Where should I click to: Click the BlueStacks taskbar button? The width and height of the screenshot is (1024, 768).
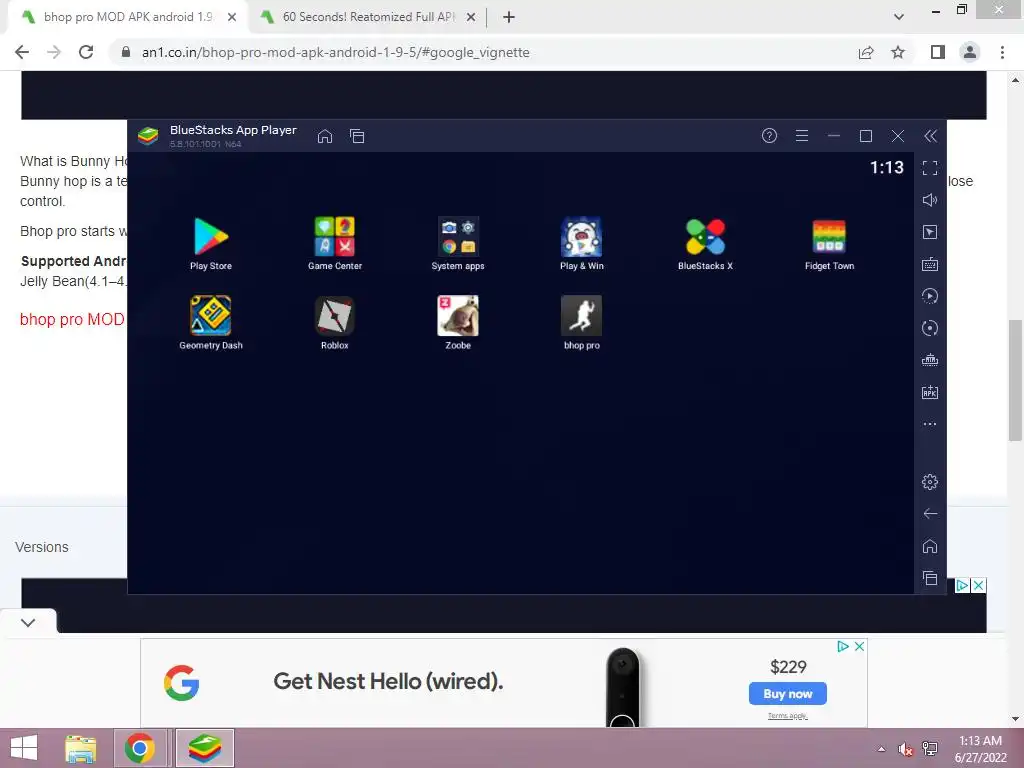tap(204, 748)
